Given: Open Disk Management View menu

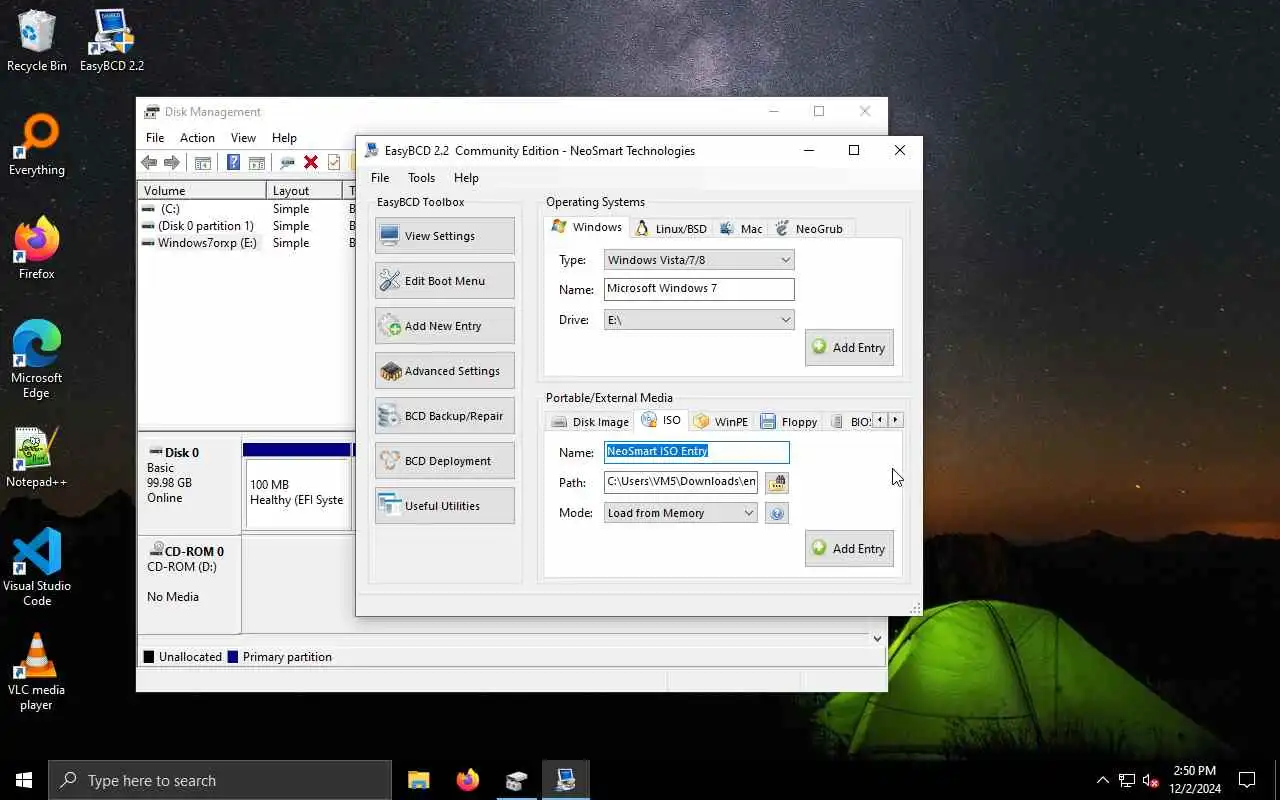Looking at the screenshot, I should [x=243, y=138].
